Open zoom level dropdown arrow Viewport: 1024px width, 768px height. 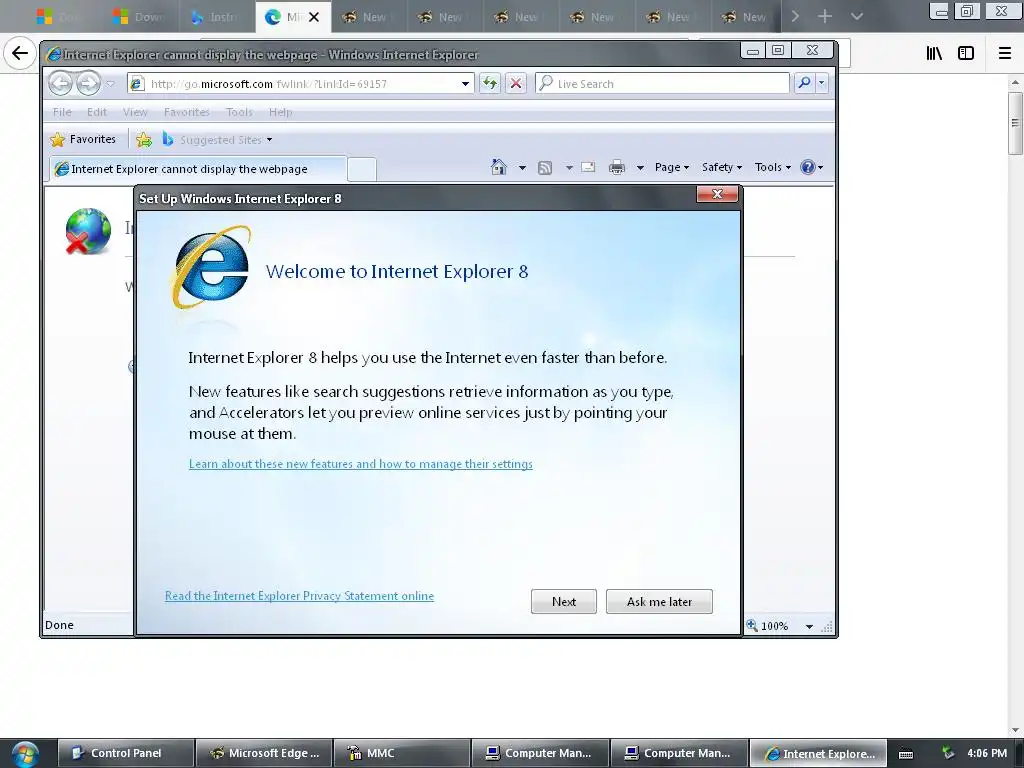[809, 626]
